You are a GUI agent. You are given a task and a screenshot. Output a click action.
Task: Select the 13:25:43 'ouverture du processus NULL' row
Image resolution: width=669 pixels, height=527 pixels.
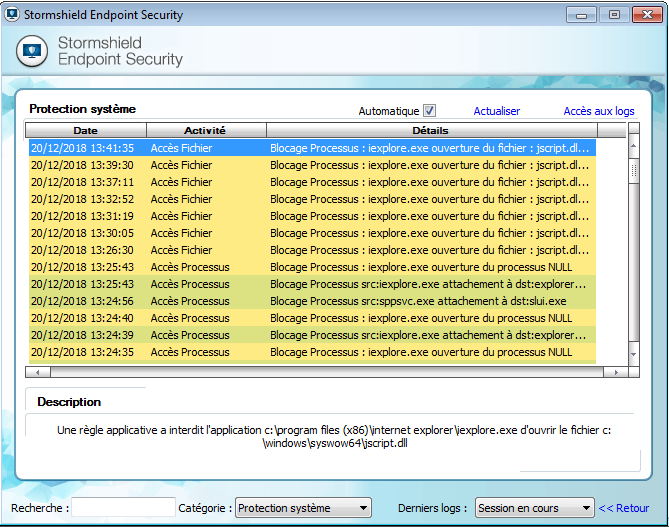(312, 267)
